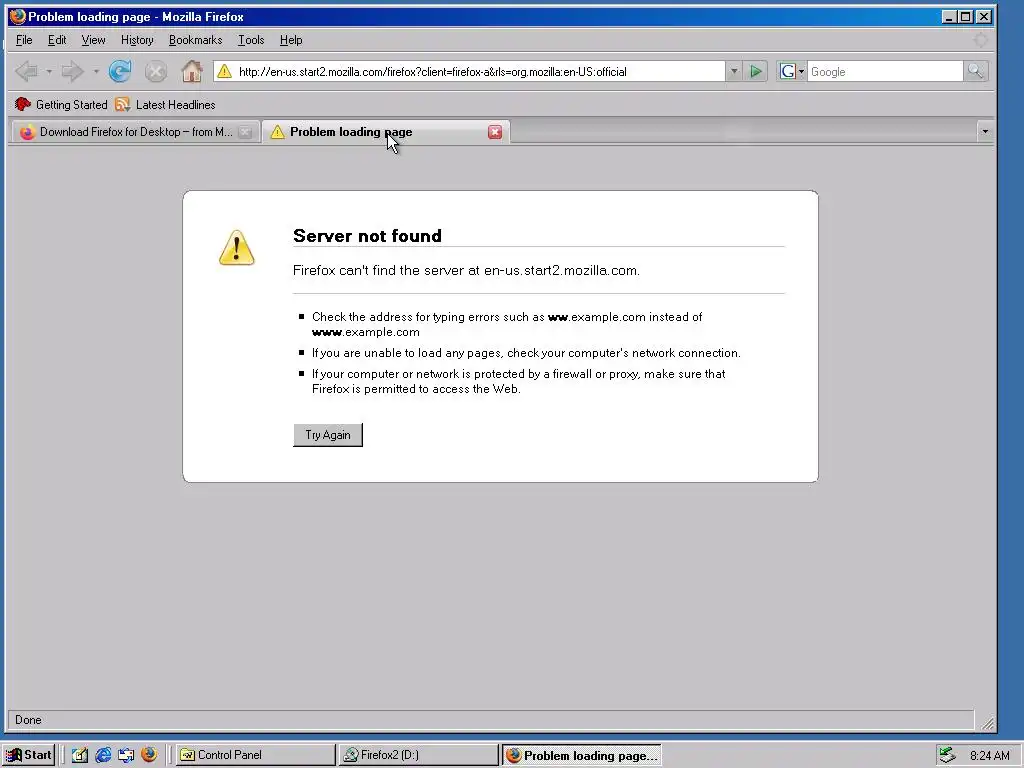Click the activity throbber icon in the menu bar
The image size is (1024, 768).
(980, 40)
